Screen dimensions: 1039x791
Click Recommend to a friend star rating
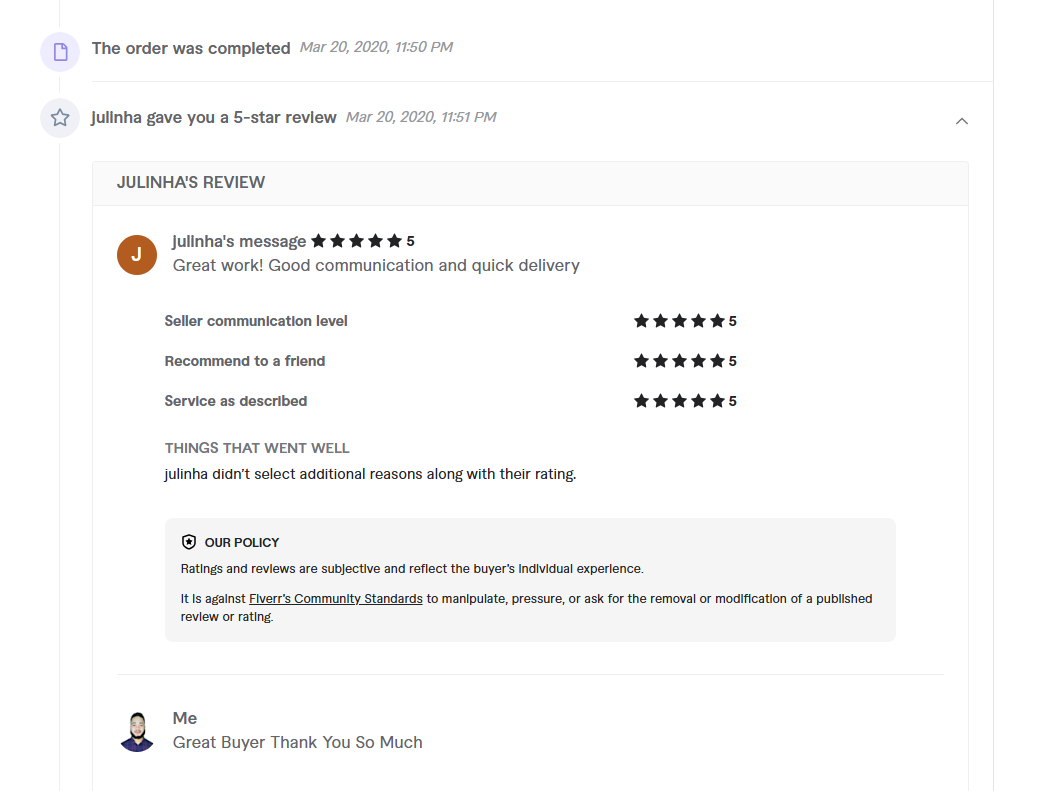(x=679, y=361)
